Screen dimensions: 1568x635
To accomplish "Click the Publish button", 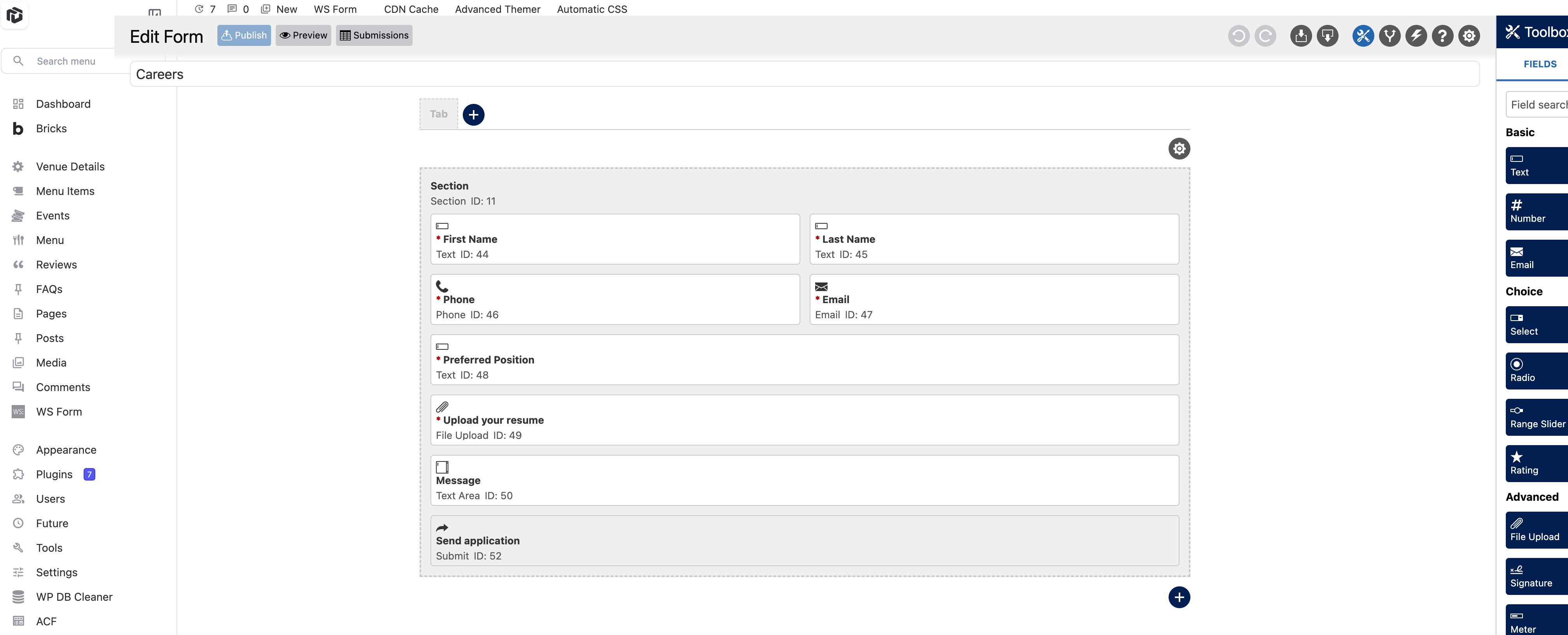I will point(243,35).
